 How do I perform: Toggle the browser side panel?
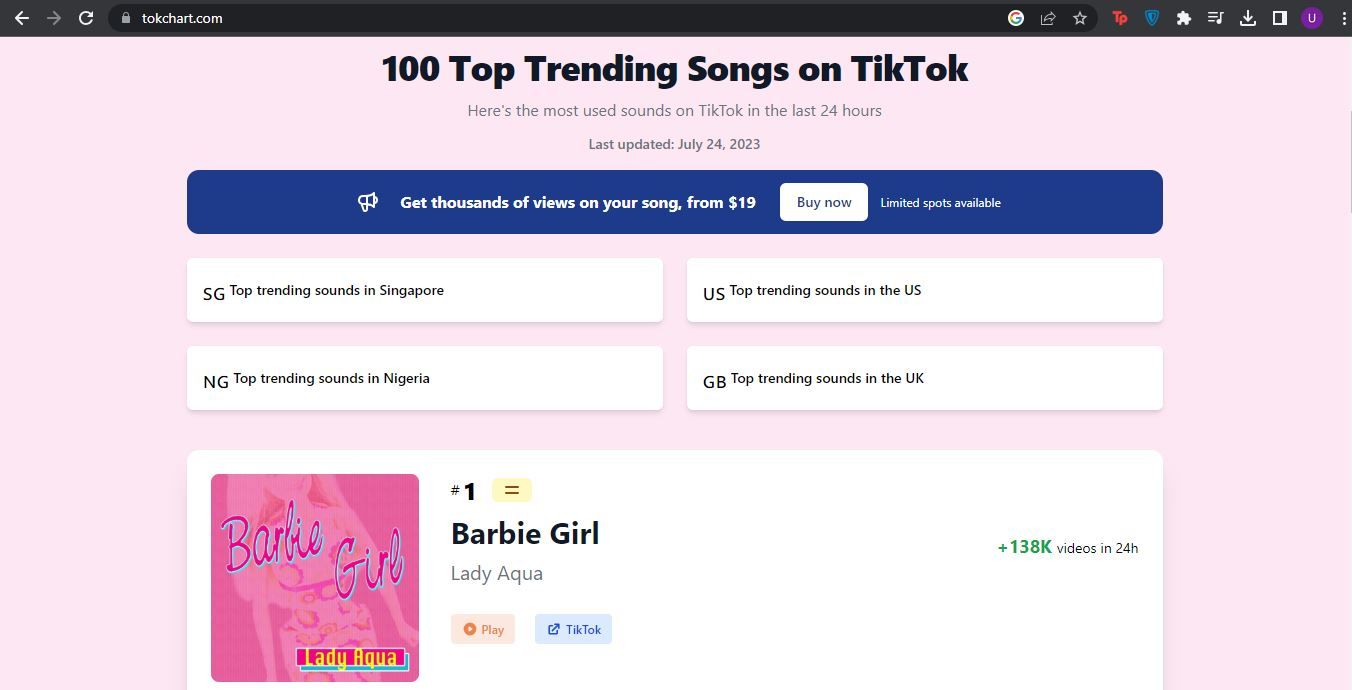pyautogui.click(x=1280, y=18)
